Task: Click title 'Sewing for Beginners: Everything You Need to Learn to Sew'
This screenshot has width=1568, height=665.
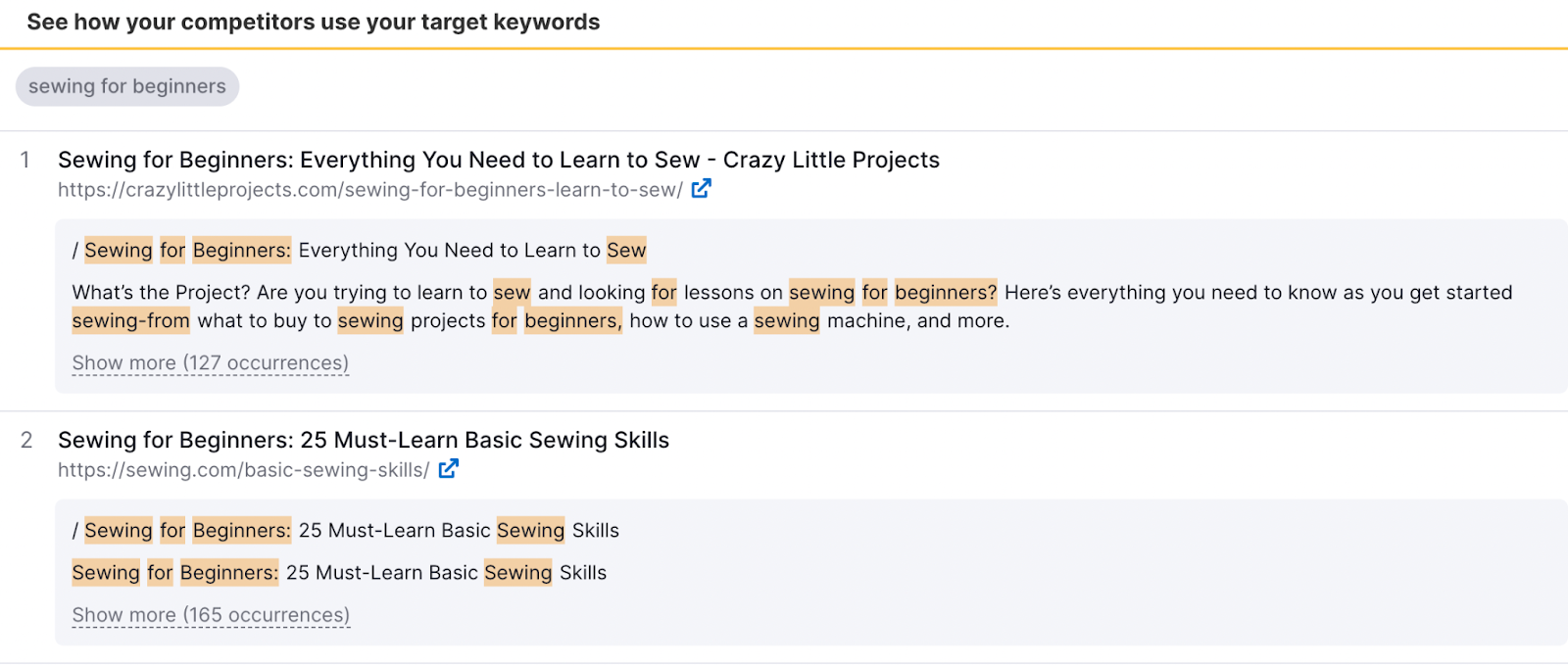Action: point(499,160)
